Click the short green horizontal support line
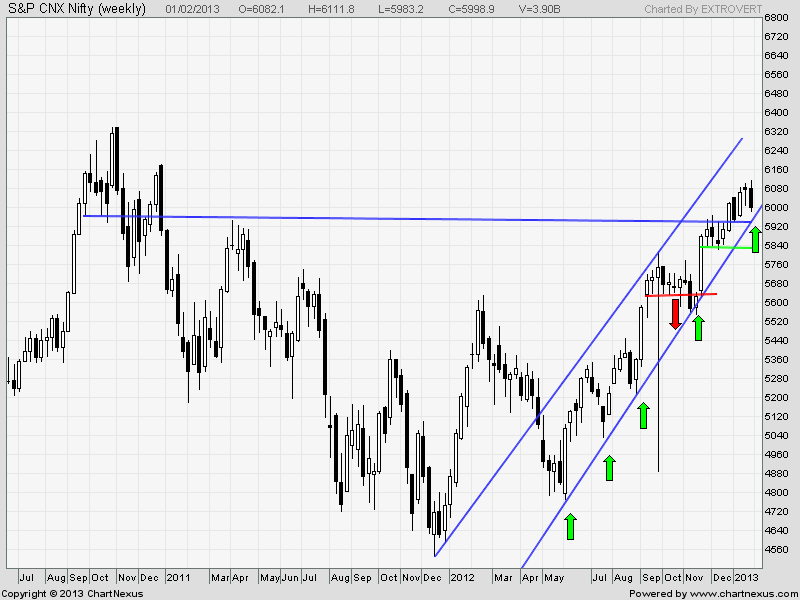This screenshot has height=600, width=800. (726, 247)
